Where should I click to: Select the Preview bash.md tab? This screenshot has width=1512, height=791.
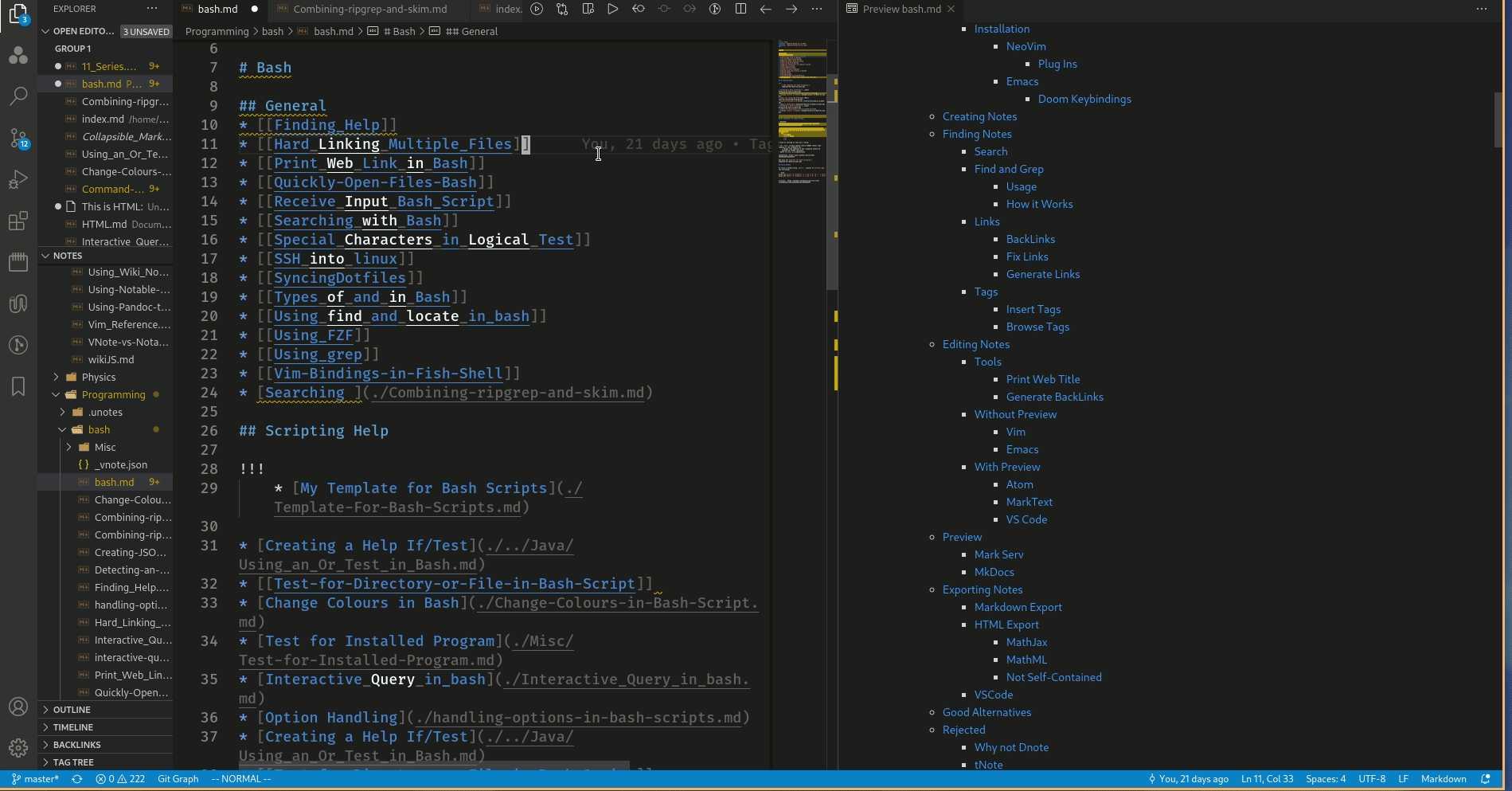click(x=901, y=9)
